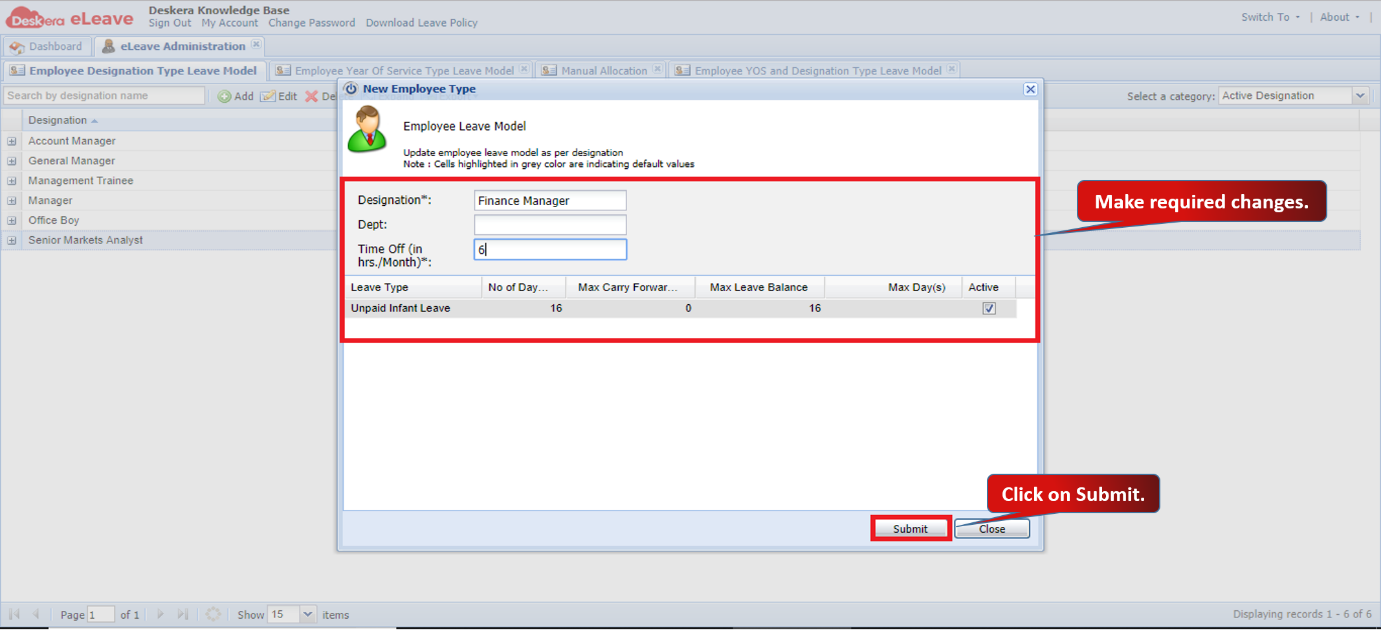Switch to the Dashboard tab
The image size is (1381, 631).
tap(46, 46)
